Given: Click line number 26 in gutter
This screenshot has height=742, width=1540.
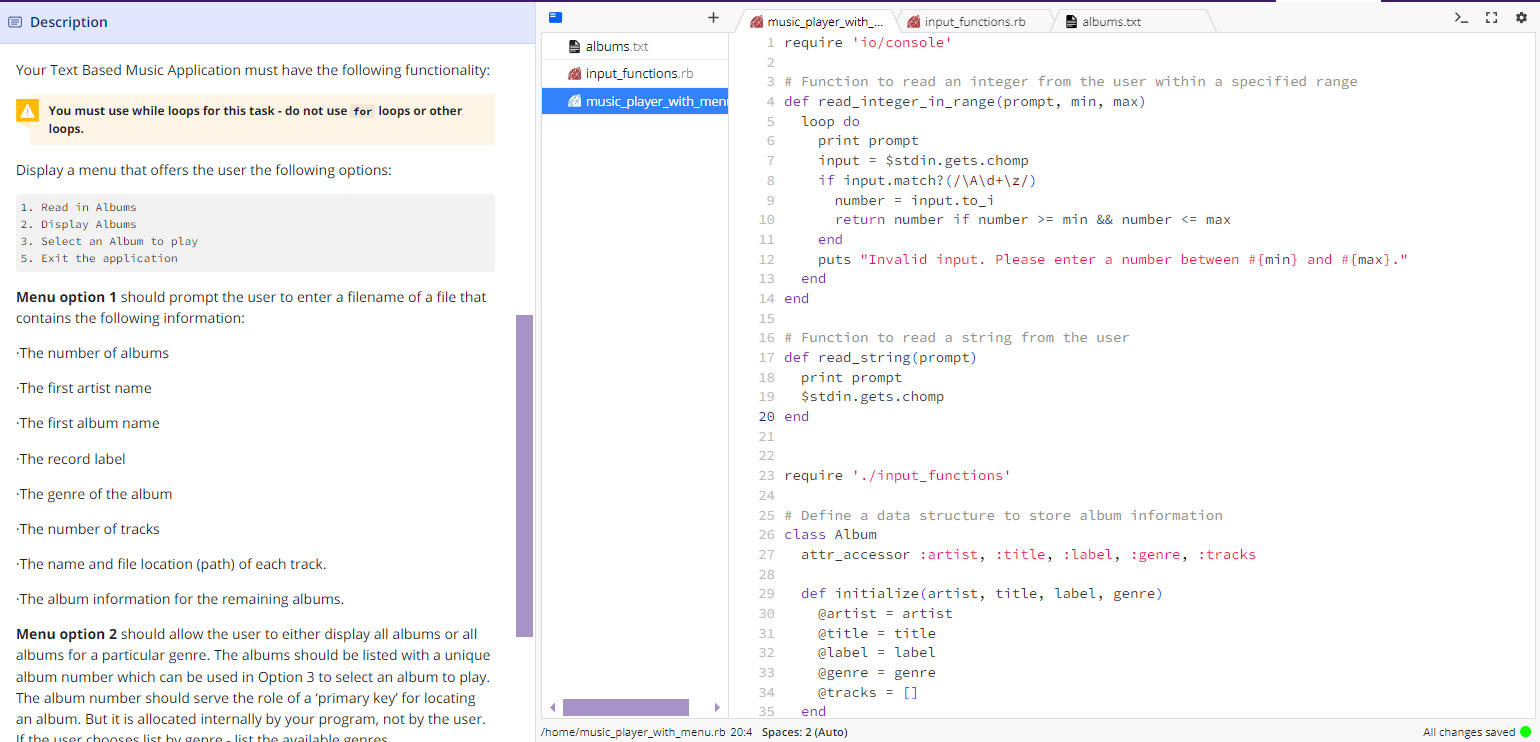Looking at the screenshot, I should pyautogui.click(x=766, y=535).
